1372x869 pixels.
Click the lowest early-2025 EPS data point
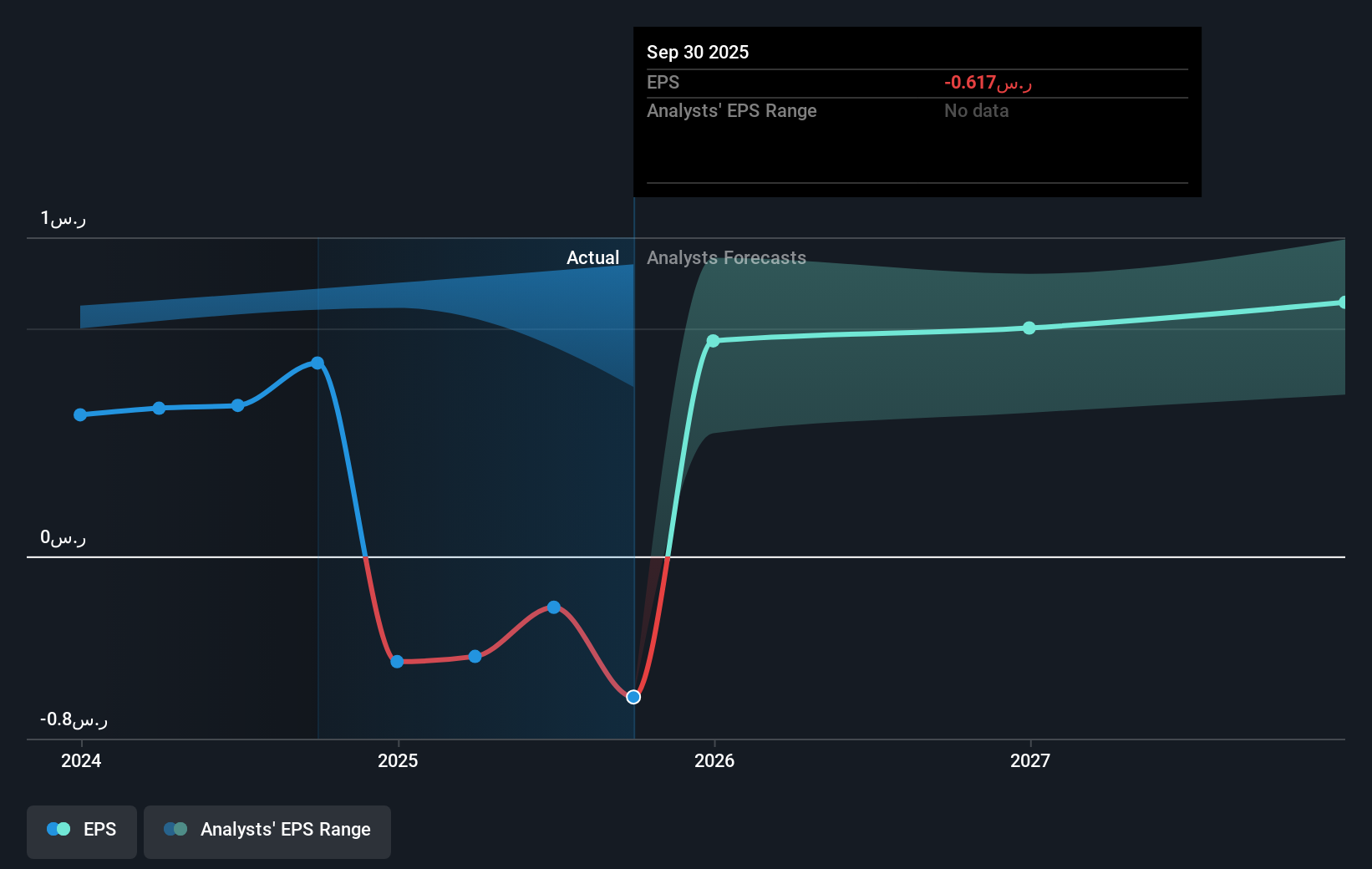coord(398,661)
